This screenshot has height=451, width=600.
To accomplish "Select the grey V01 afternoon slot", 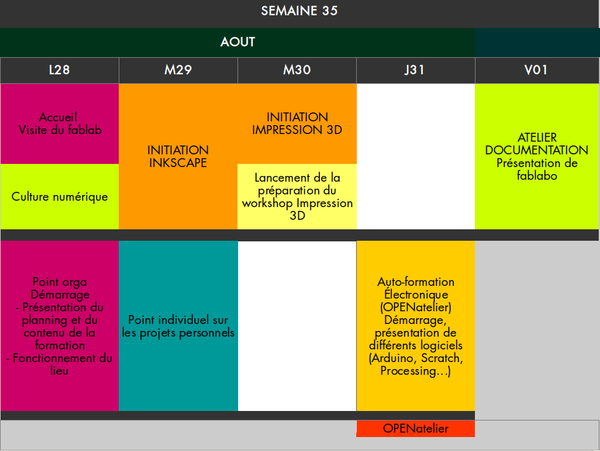I will point(536,325).
